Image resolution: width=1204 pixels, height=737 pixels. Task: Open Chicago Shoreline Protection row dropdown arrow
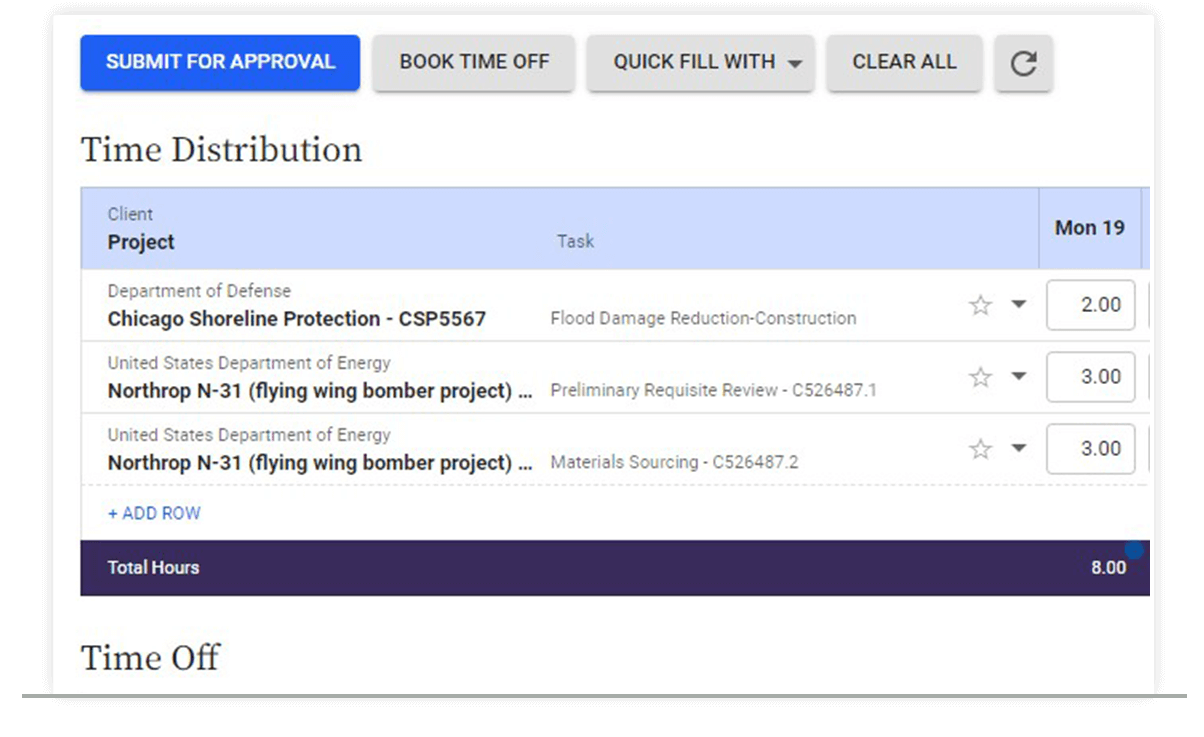1018,304
